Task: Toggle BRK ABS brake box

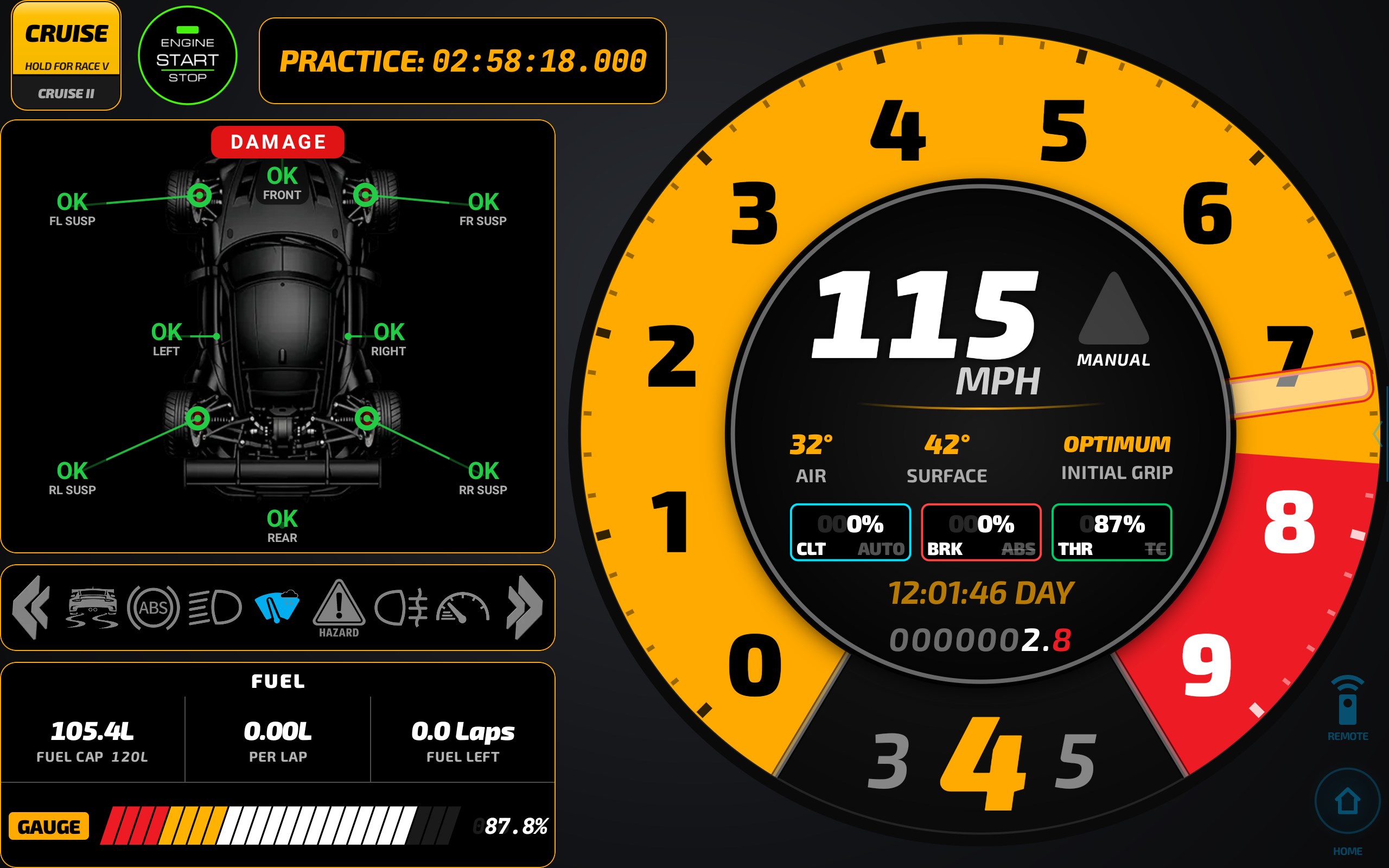Action: coord(981,532)
